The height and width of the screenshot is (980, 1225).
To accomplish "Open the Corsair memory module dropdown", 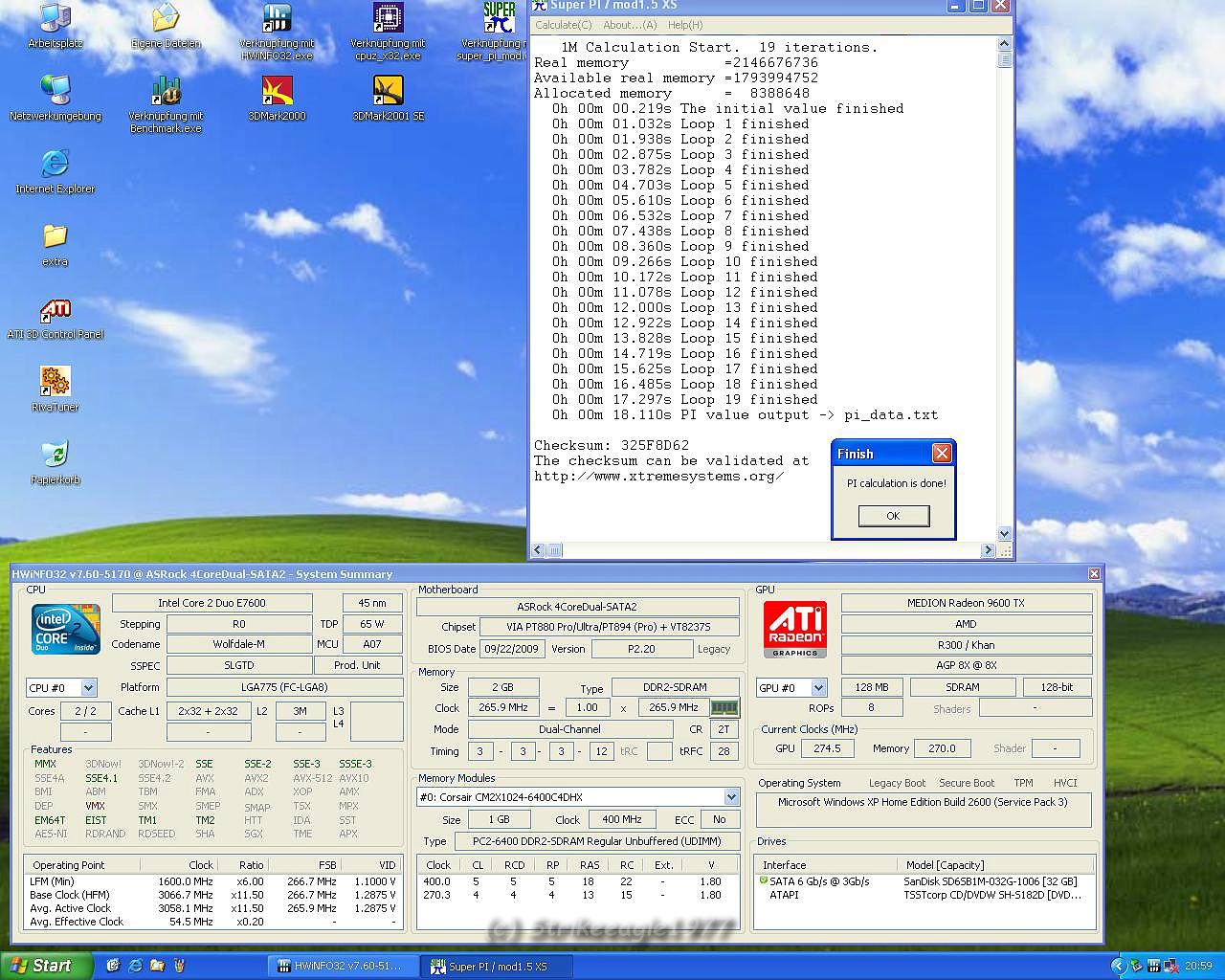I will pyautogui.click(x=731, y=797).
